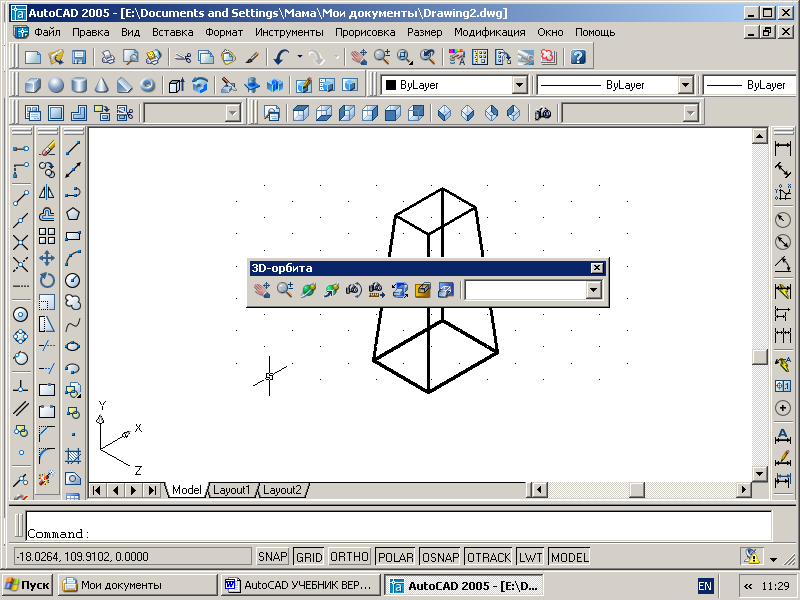
Task: Click the Help question mark icon
Action: [578, 57]
